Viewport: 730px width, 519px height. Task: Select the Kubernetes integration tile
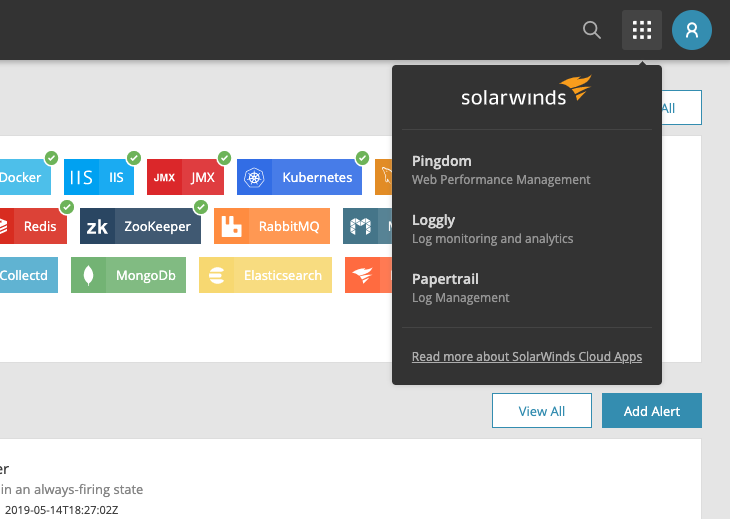click(299, 177)
